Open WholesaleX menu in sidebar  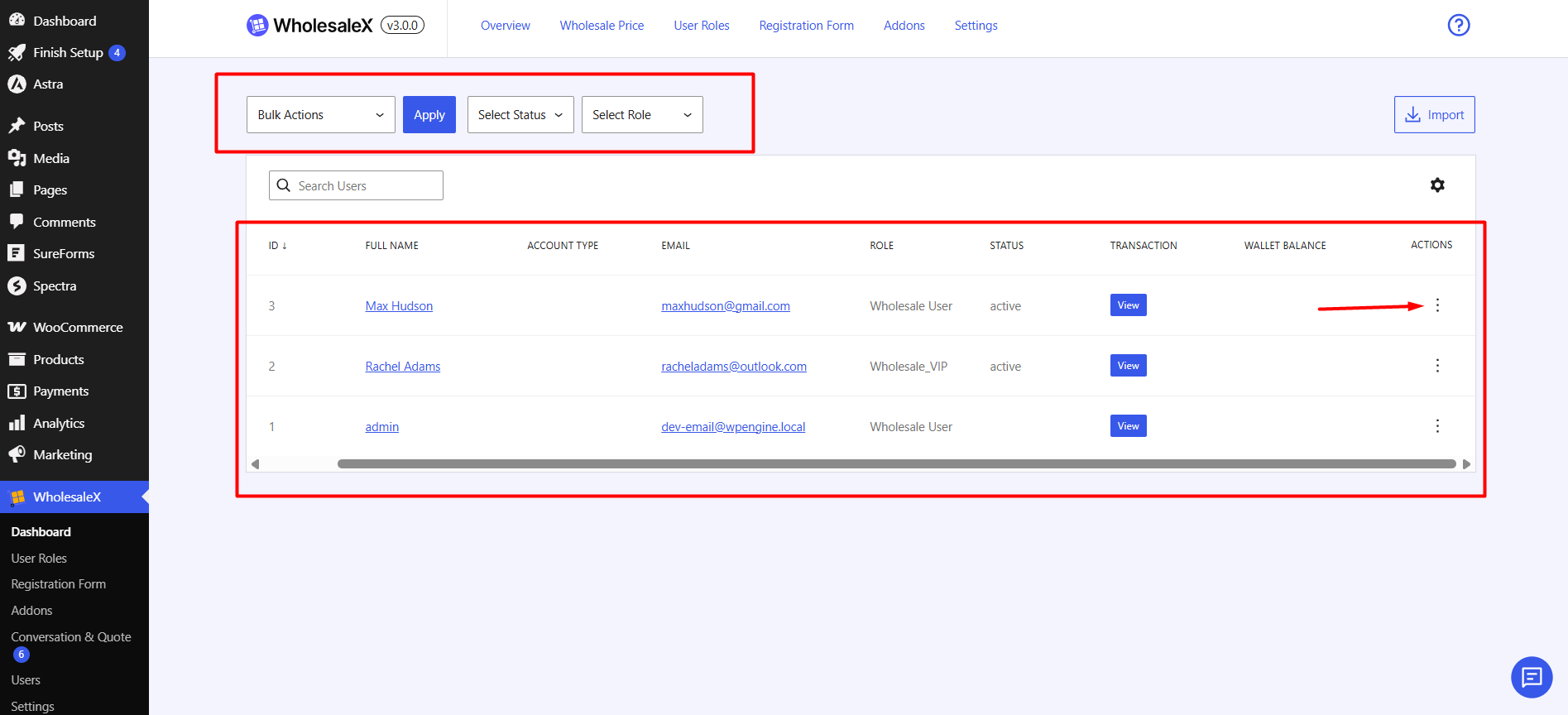point(74,497)
